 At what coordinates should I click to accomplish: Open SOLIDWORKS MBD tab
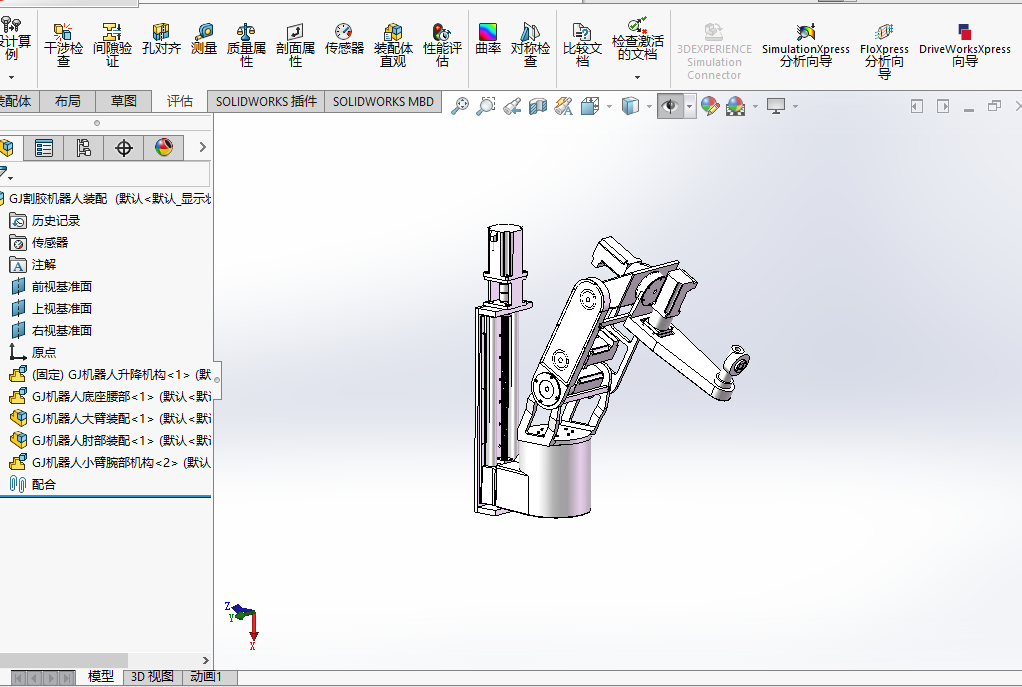pyautogui.click(x=383, y=102)
